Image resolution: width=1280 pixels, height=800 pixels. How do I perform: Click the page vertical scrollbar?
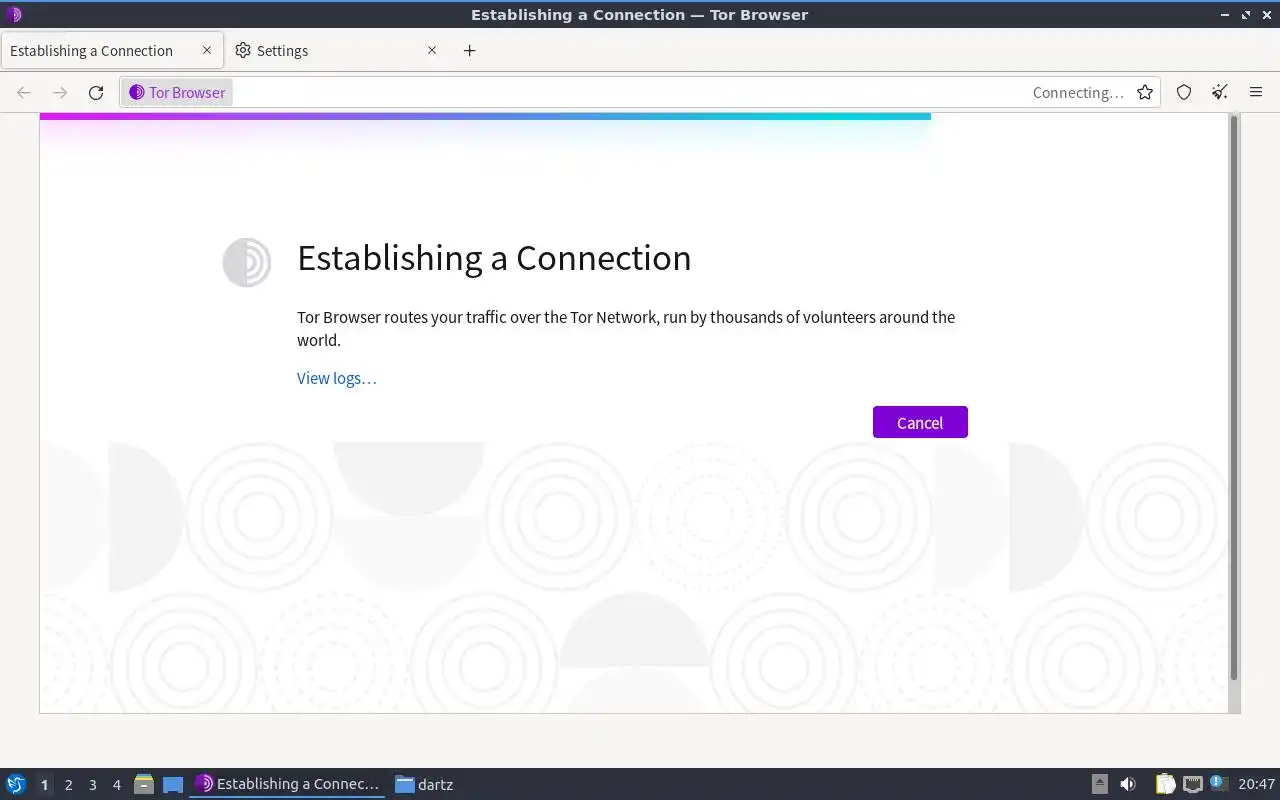1234,397
